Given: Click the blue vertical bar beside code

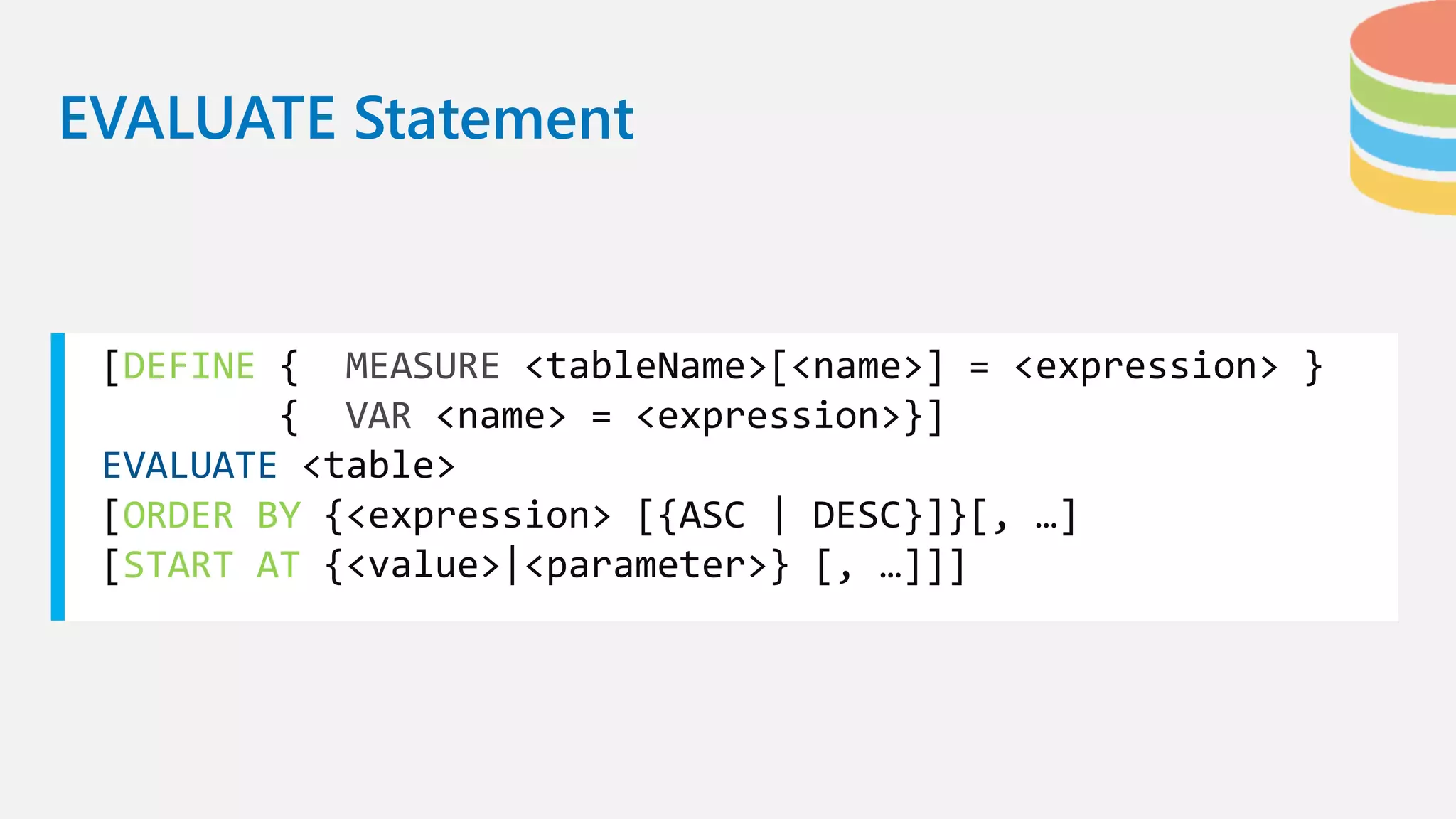Looking at the screenshot, I should pyautogui.click(x=58, y=476).
